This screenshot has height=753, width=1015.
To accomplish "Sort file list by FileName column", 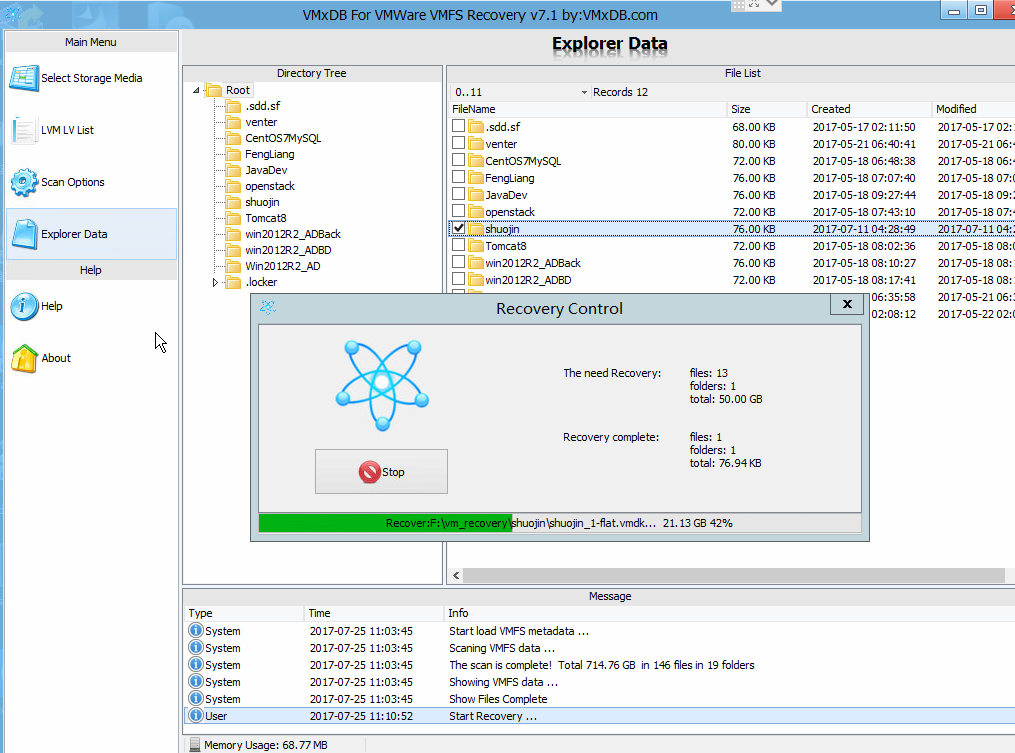I will point(587,109).
